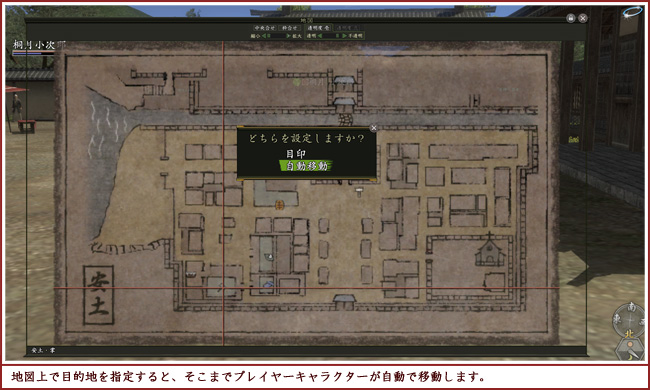The height and width of the screenshot is (390, 650).
Task: Choose 目印 in the setting dialog
Action: click(296, 154)
